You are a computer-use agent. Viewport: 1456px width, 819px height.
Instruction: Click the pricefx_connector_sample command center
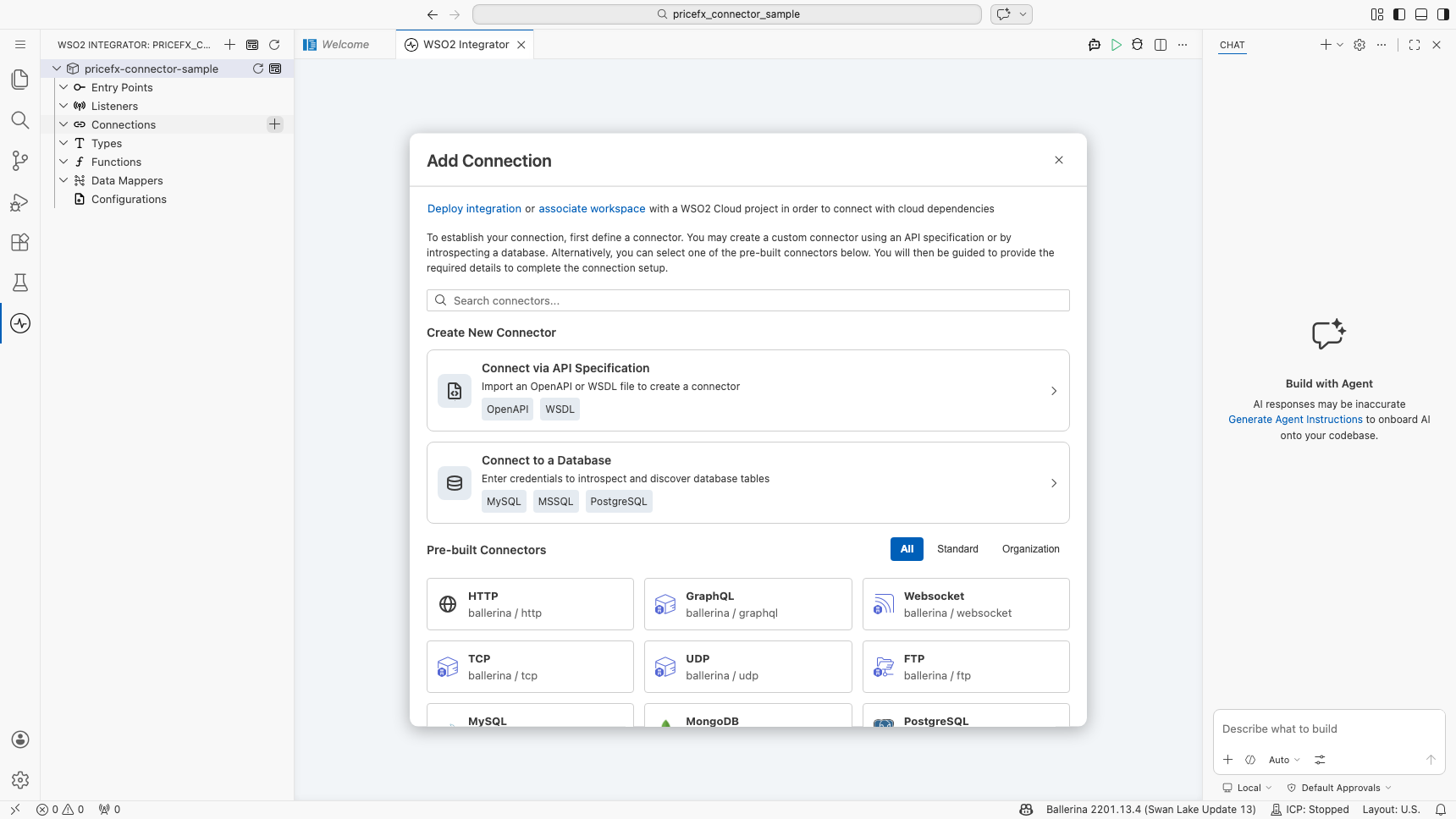pos(727,14)
